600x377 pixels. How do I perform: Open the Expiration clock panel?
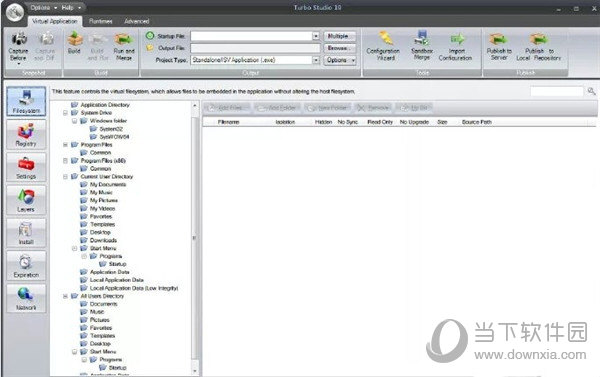[x=26, y=266]
